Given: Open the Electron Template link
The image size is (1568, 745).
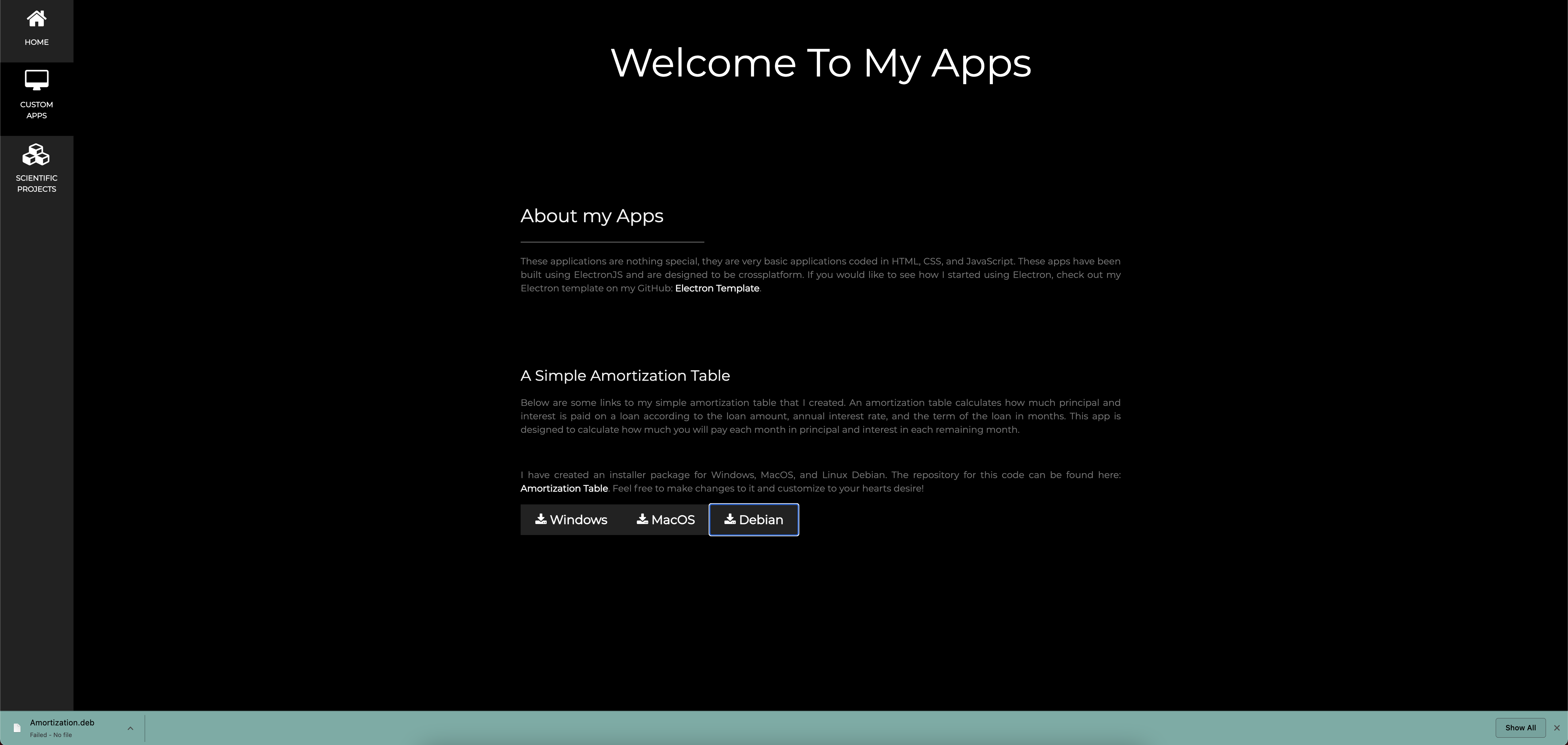Looking at the screenshot, I should click(716, 288).
